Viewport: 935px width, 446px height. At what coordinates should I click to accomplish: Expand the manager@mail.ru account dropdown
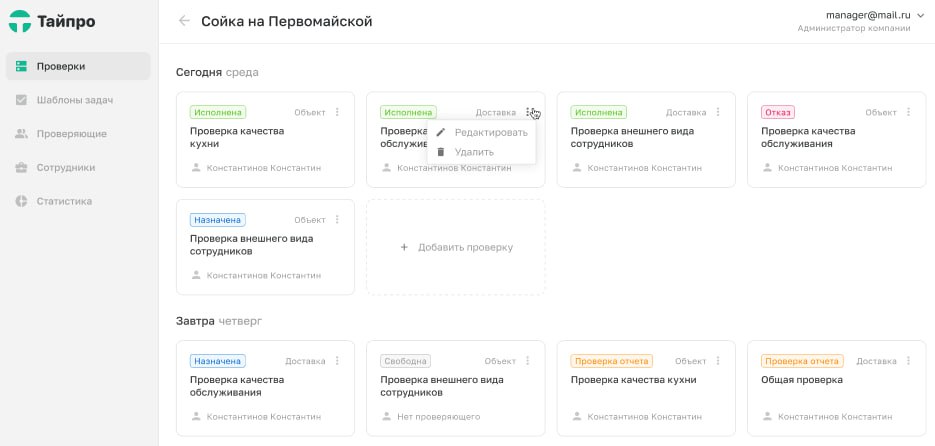(919, 16)
